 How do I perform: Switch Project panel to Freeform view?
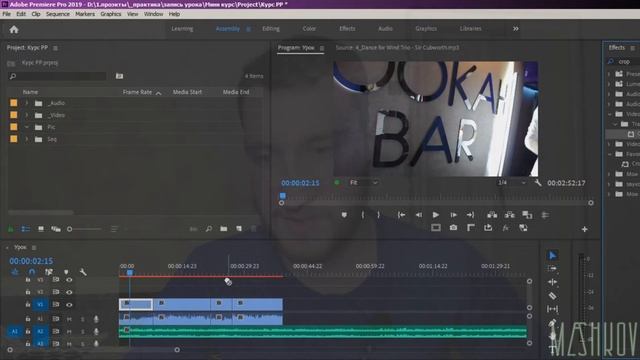coord(56,229)
